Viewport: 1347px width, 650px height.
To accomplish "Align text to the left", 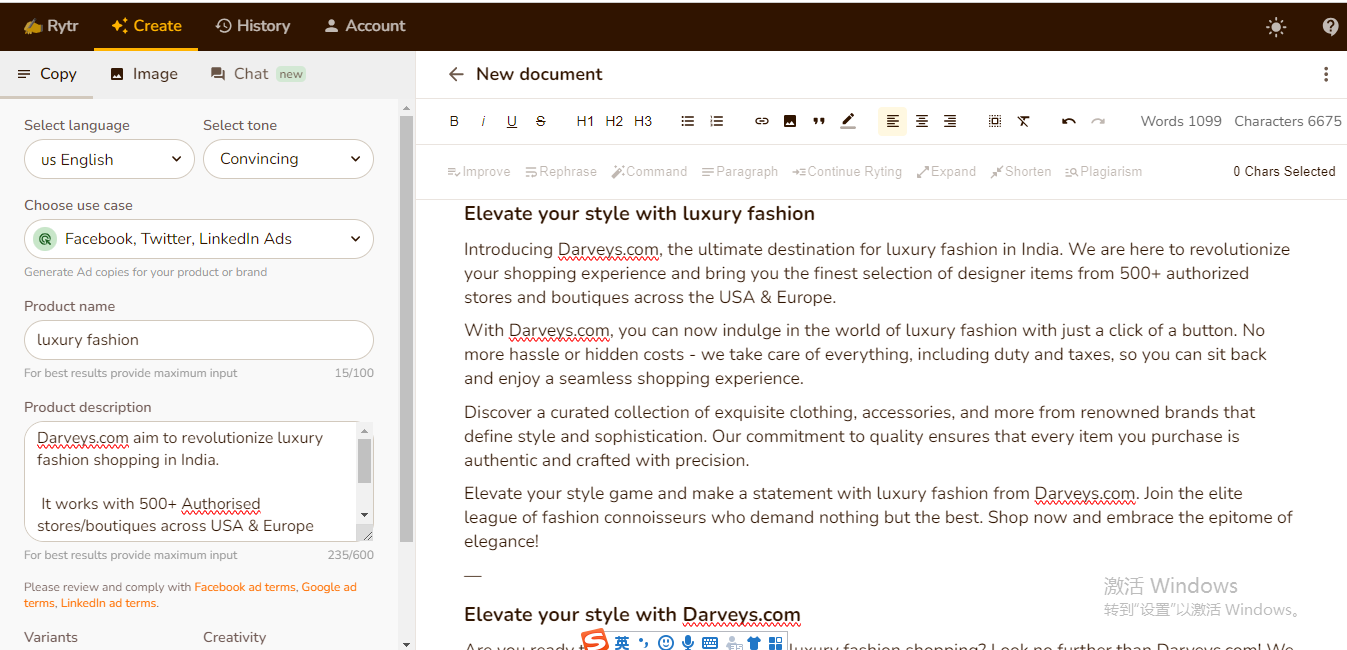I will (893, 121).
